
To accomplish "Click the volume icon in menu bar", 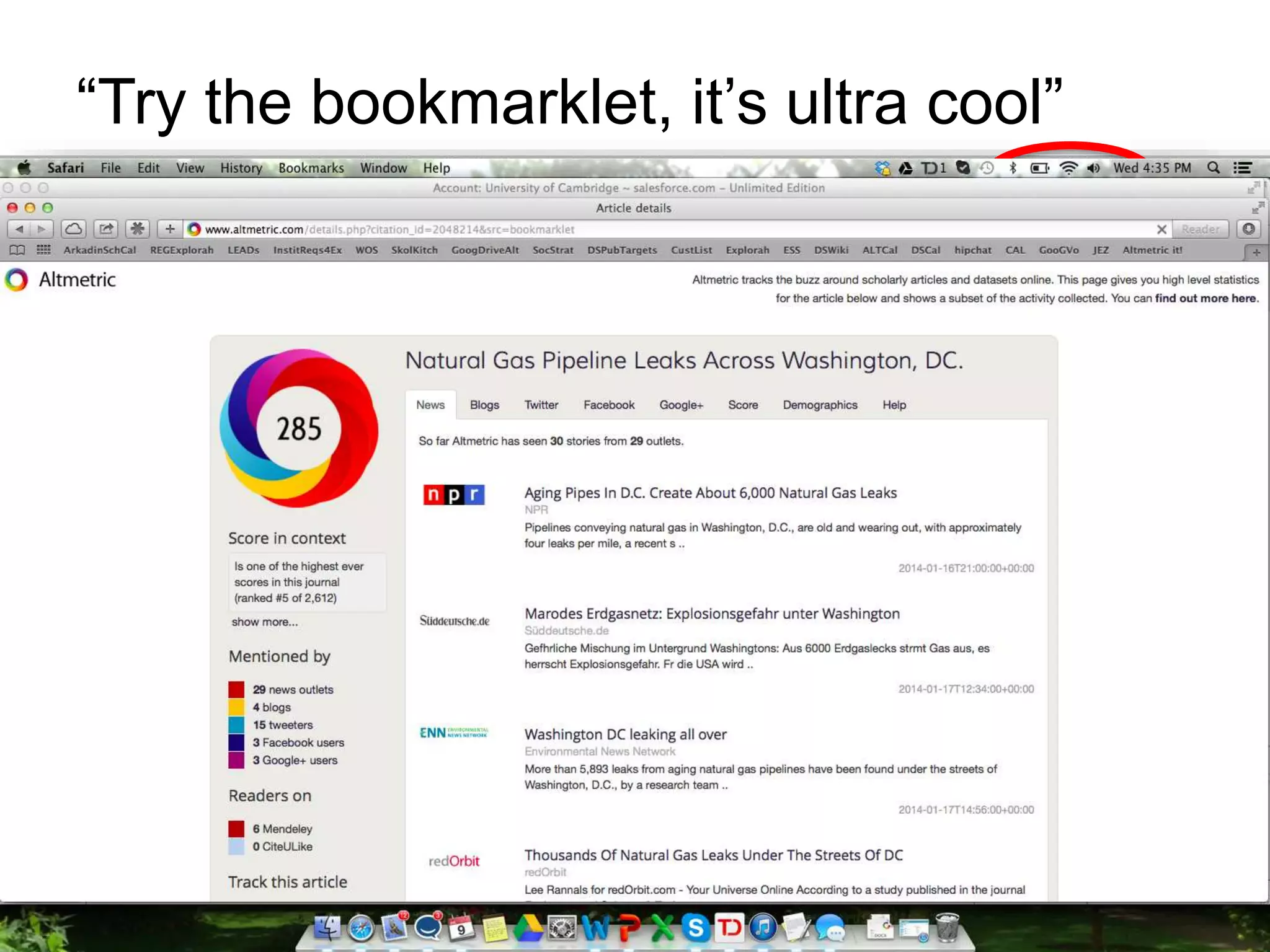I will click(x=1093, y=168).
